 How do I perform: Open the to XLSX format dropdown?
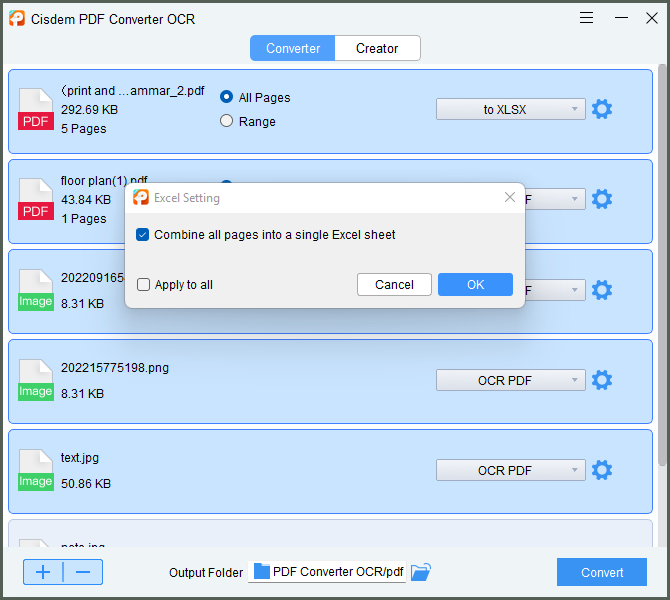click(x=511, y=109)
